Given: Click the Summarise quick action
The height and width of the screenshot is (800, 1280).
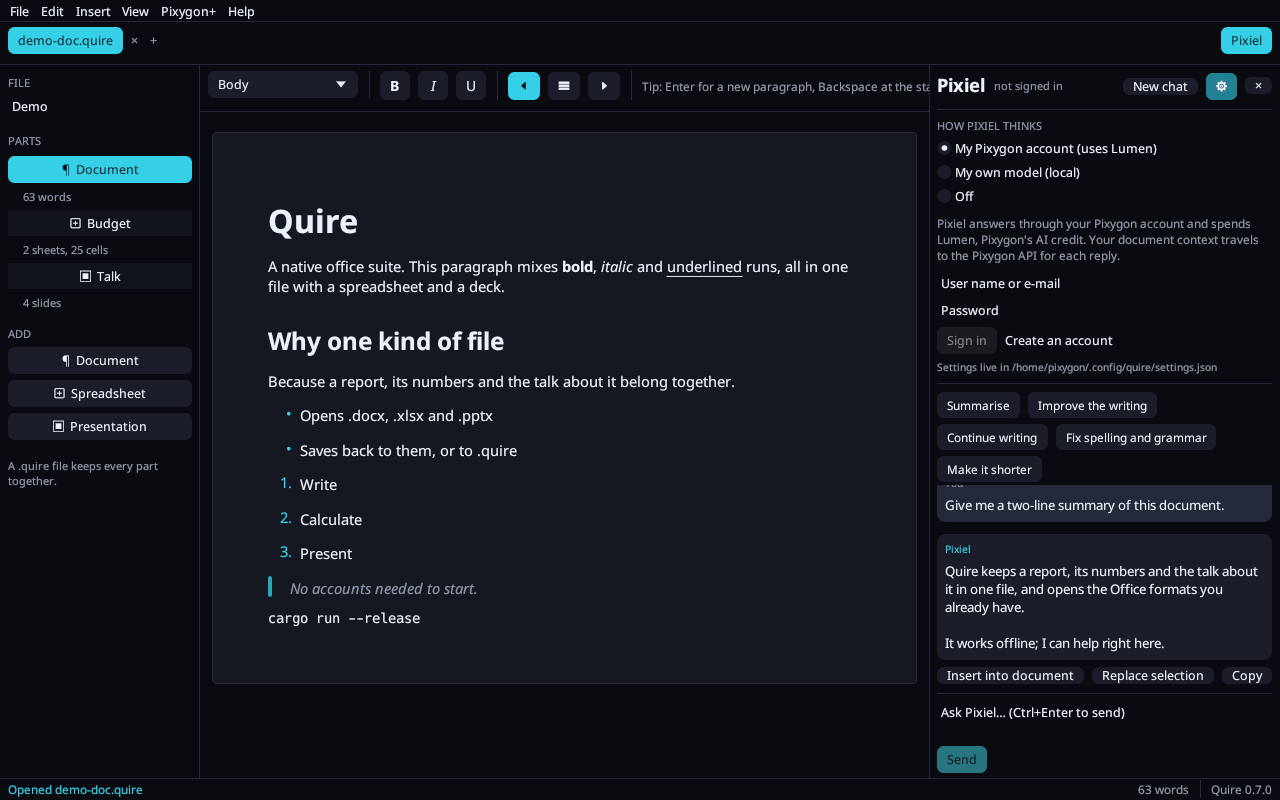Looking at the screenshot, I should [978, 405].
